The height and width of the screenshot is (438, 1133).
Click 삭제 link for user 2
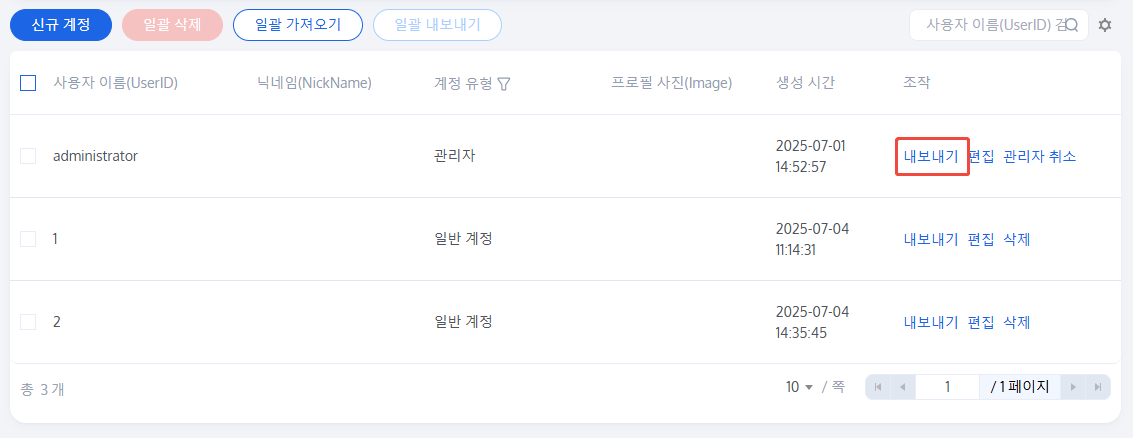pos(1017,322)
